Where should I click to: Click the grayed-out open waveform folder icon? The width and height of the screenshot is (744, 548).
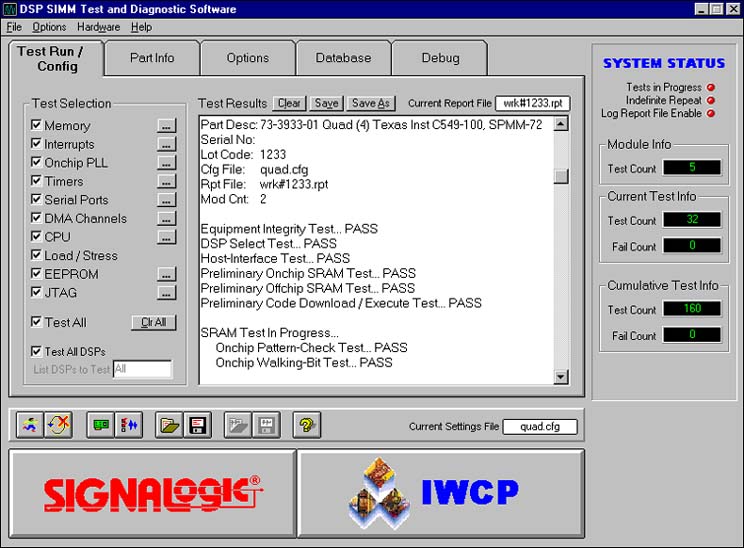[238, 425]
